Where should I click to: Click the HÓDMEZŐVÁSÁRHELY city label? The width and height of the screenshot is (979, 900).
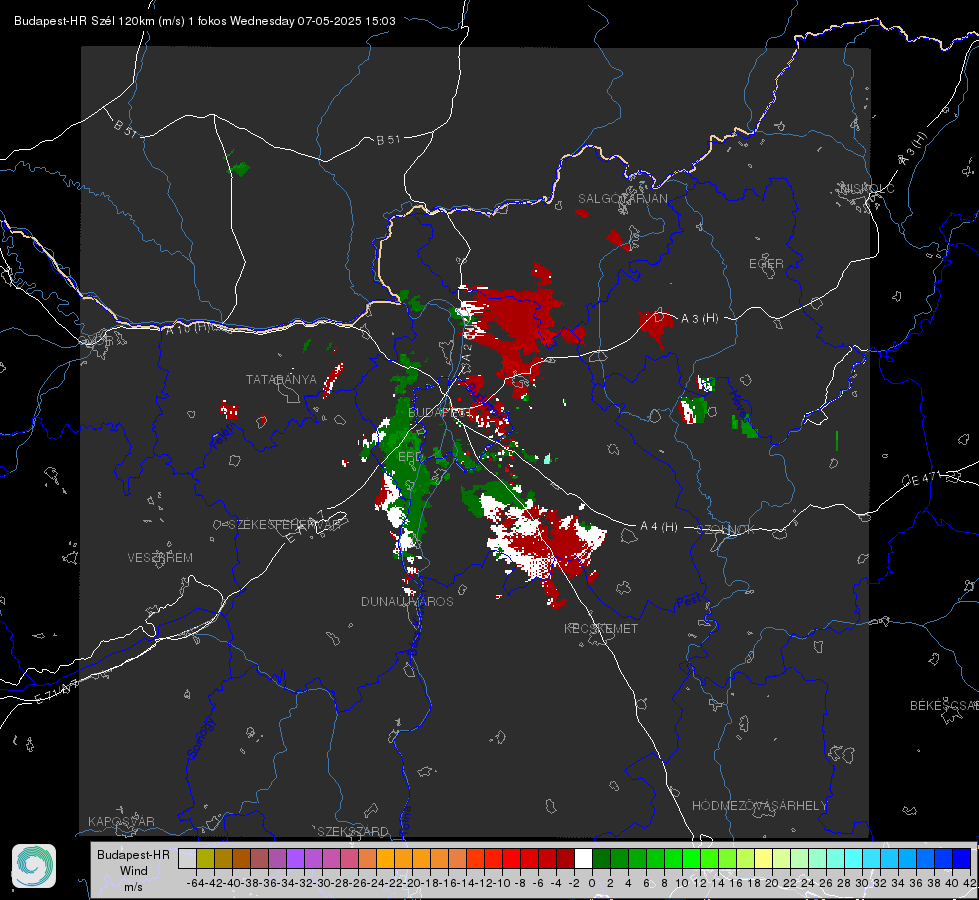(759, 806)
